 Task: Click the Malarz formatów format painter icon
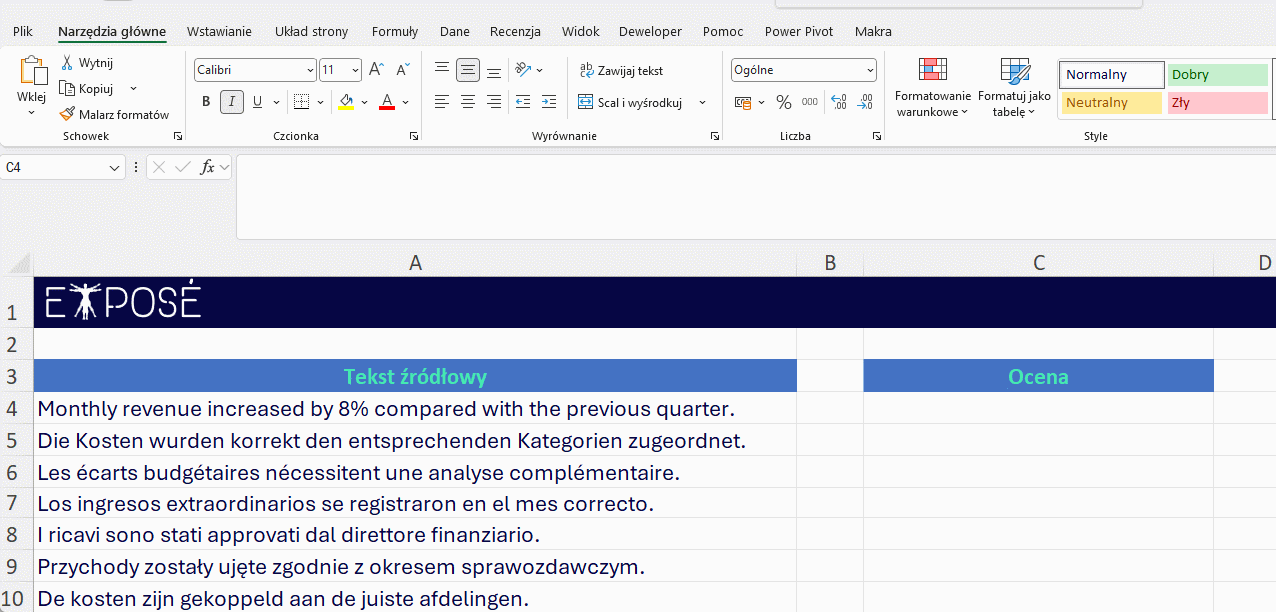68,115
